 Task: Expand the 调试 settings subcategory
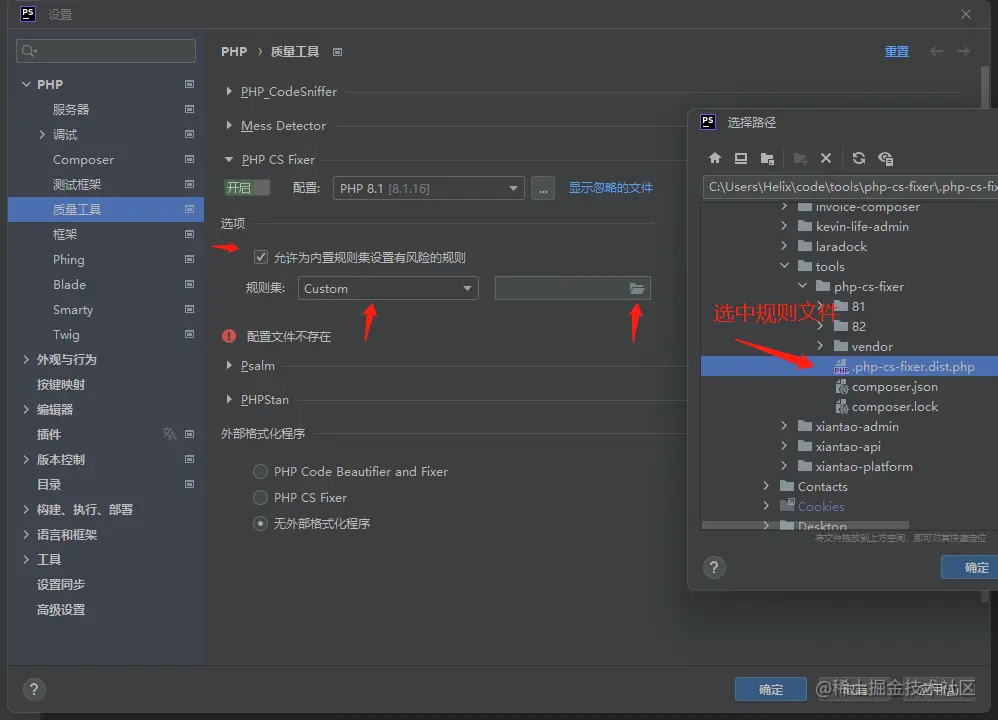click(42, 134)
